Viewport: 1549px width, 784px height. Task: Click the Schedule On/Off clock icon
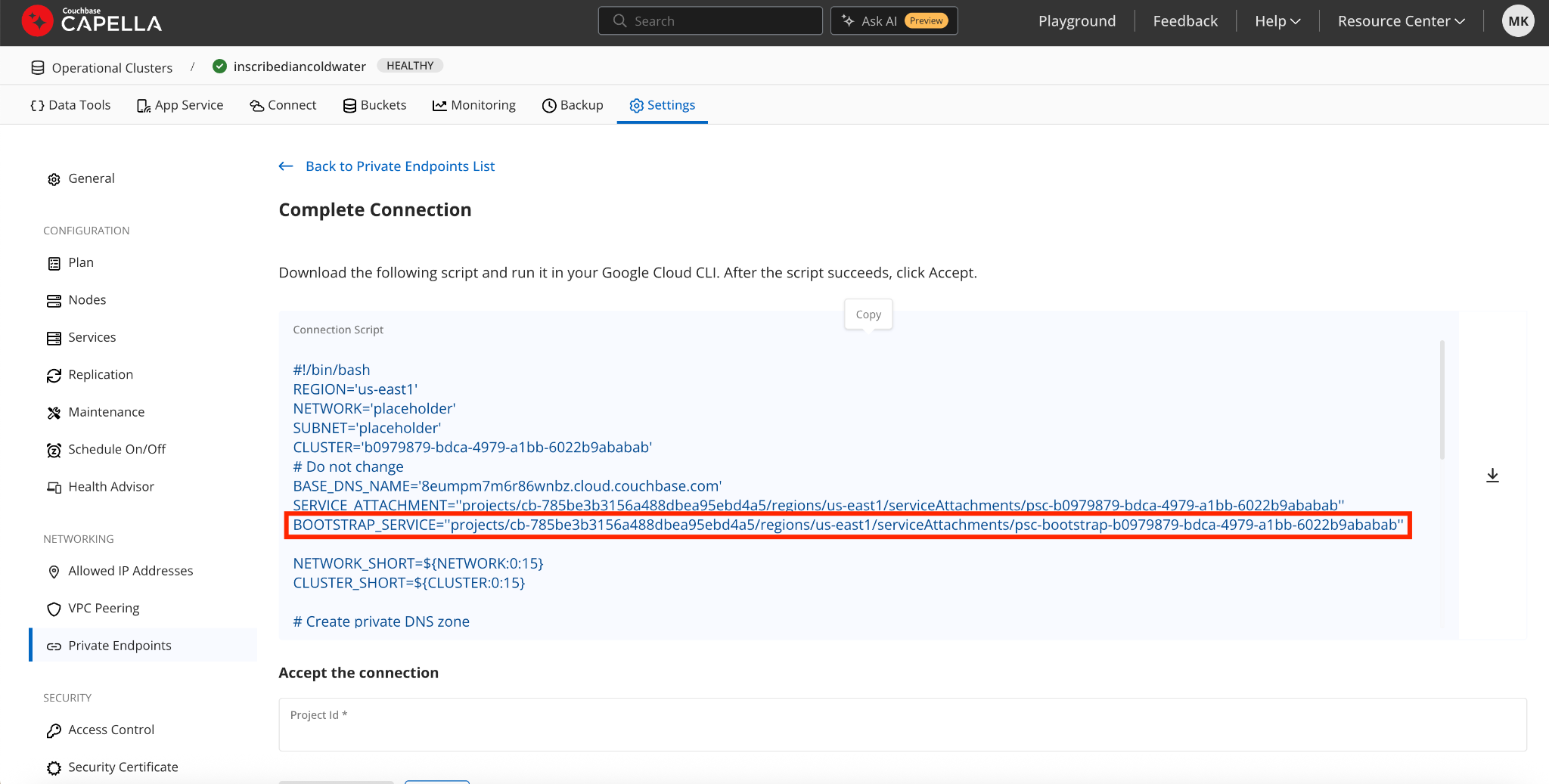click(54, 451)
